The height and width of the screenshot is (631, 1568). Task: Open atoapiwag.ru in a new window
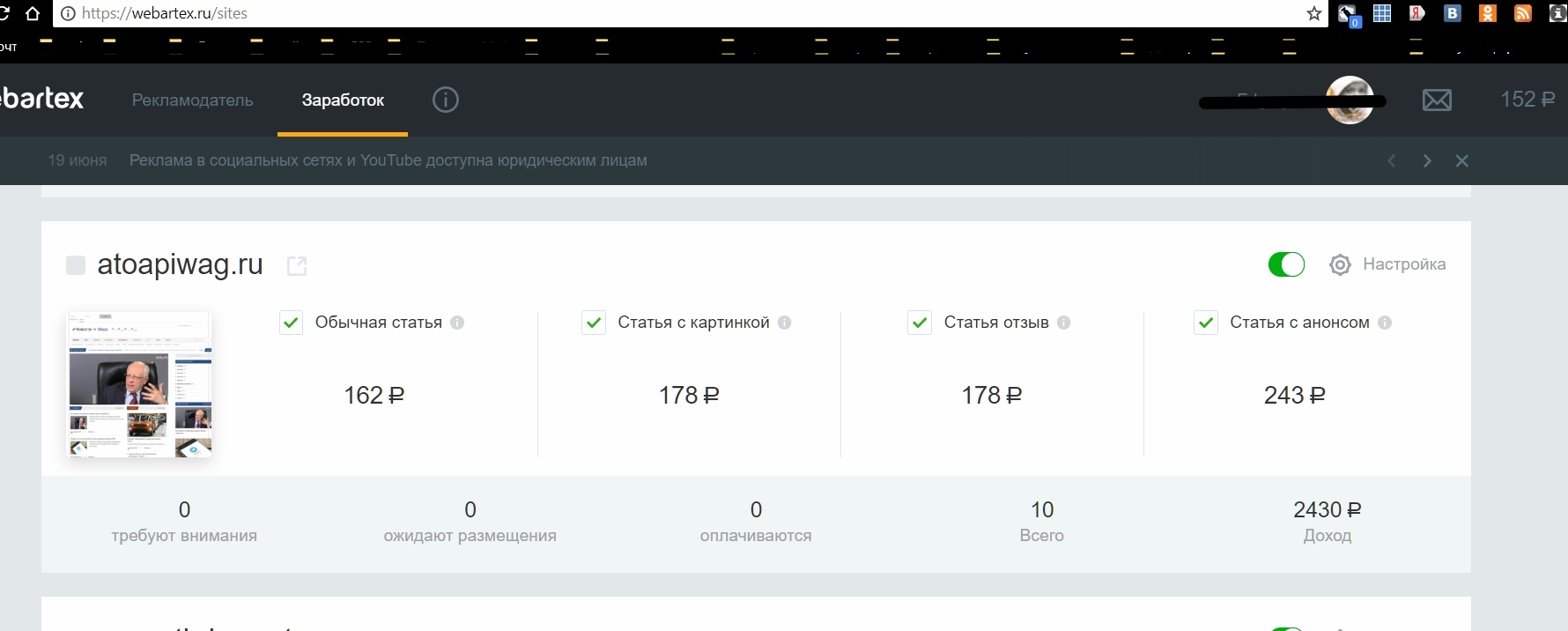click(x=297, y=265)
